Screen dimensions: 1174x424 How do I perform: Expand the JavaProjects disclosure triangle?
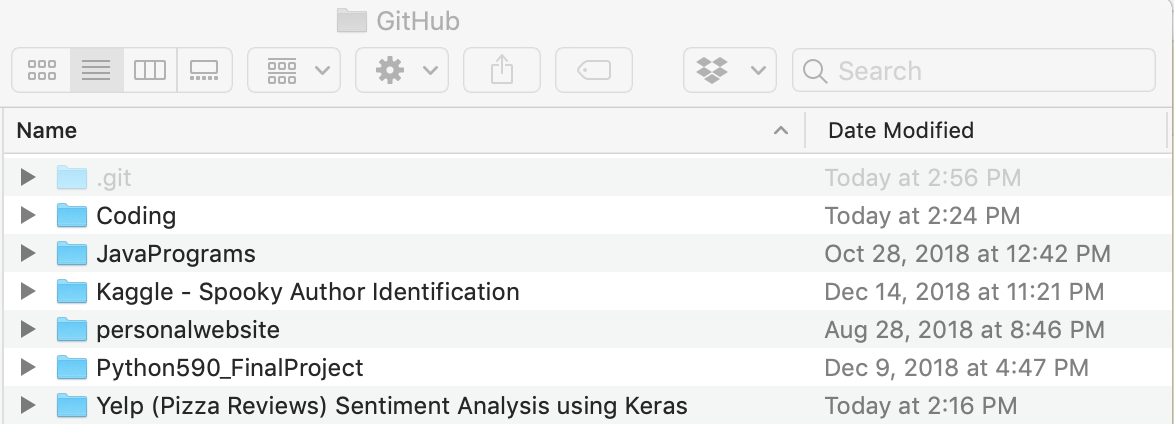click(x=28, y=254)
